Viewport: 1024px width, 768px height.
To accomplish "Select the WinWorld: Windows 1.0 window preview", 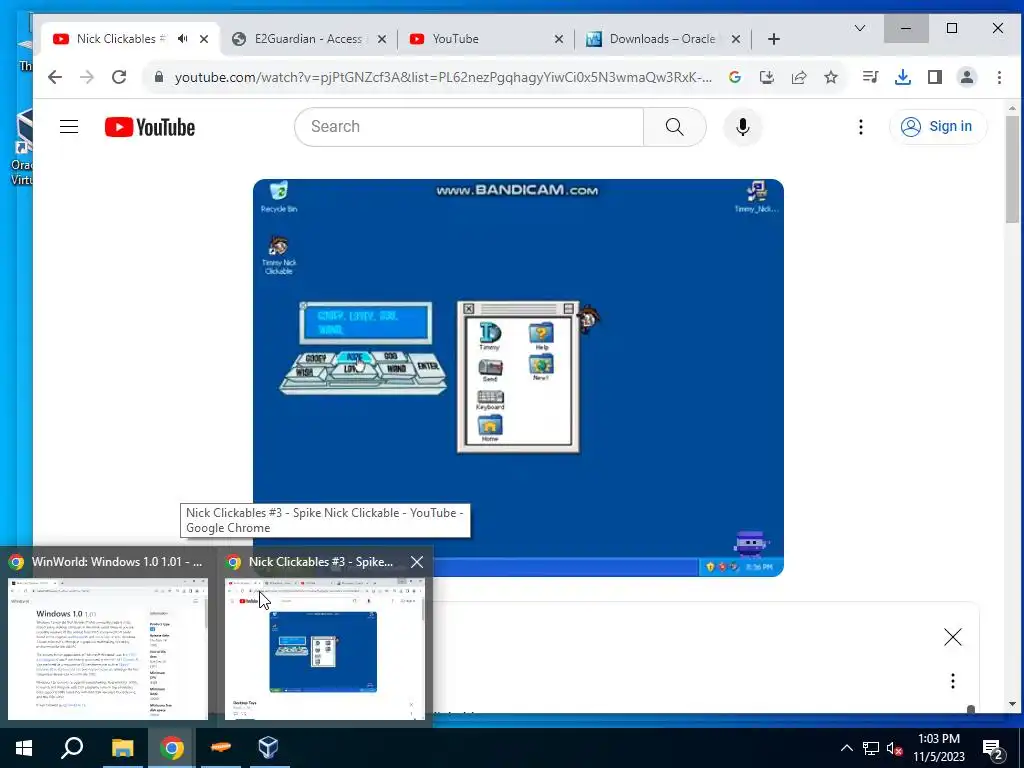I will pos(108,637).
